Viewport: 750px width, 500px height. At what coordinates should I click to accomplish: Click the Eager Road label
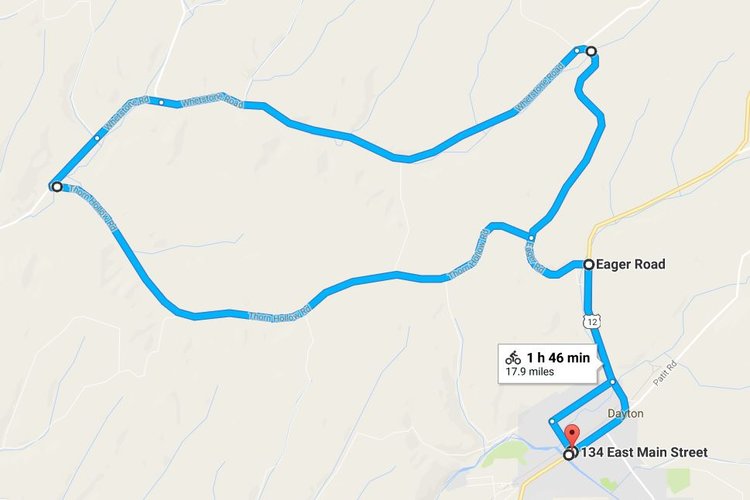631,264
